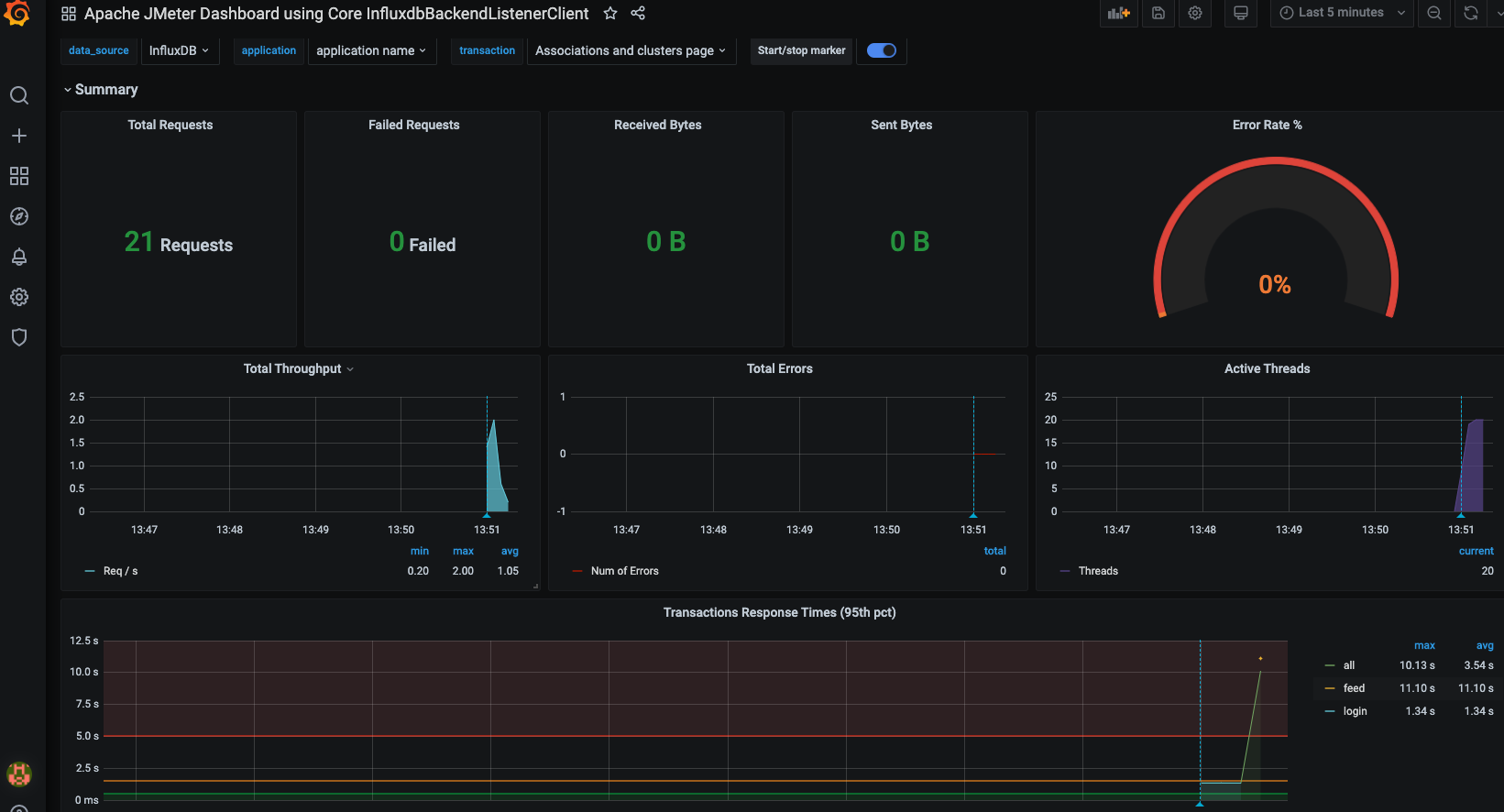This screenshot has width=1504, height=812.
Task: Toggle the Start/stop marker switch
Action: (x=882, y=50)
